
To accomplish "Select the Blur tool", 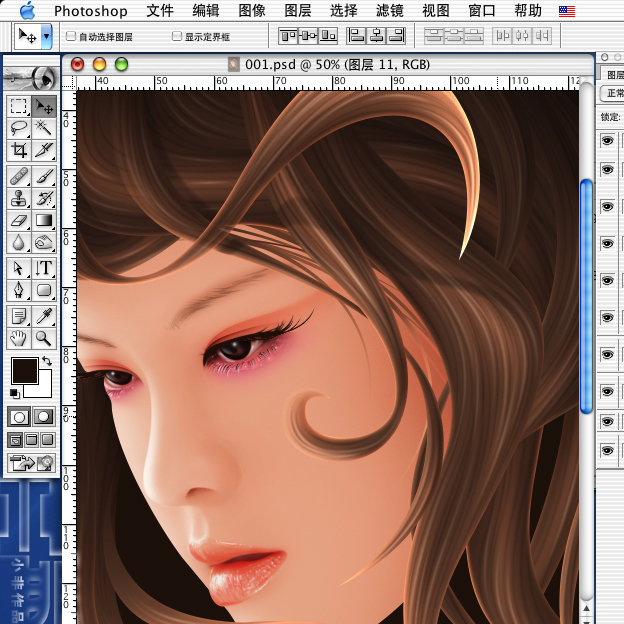I will tap(18, 242).
